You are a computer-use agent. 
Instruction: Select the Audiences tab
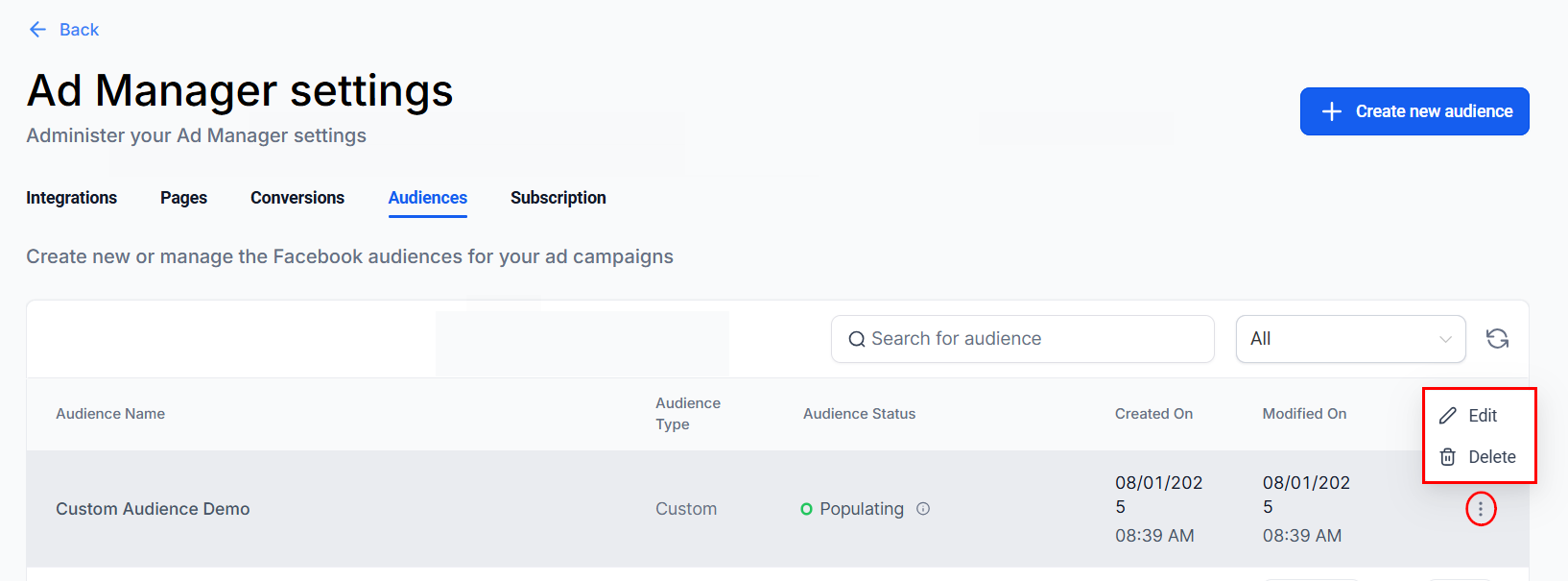coord(427,198)
